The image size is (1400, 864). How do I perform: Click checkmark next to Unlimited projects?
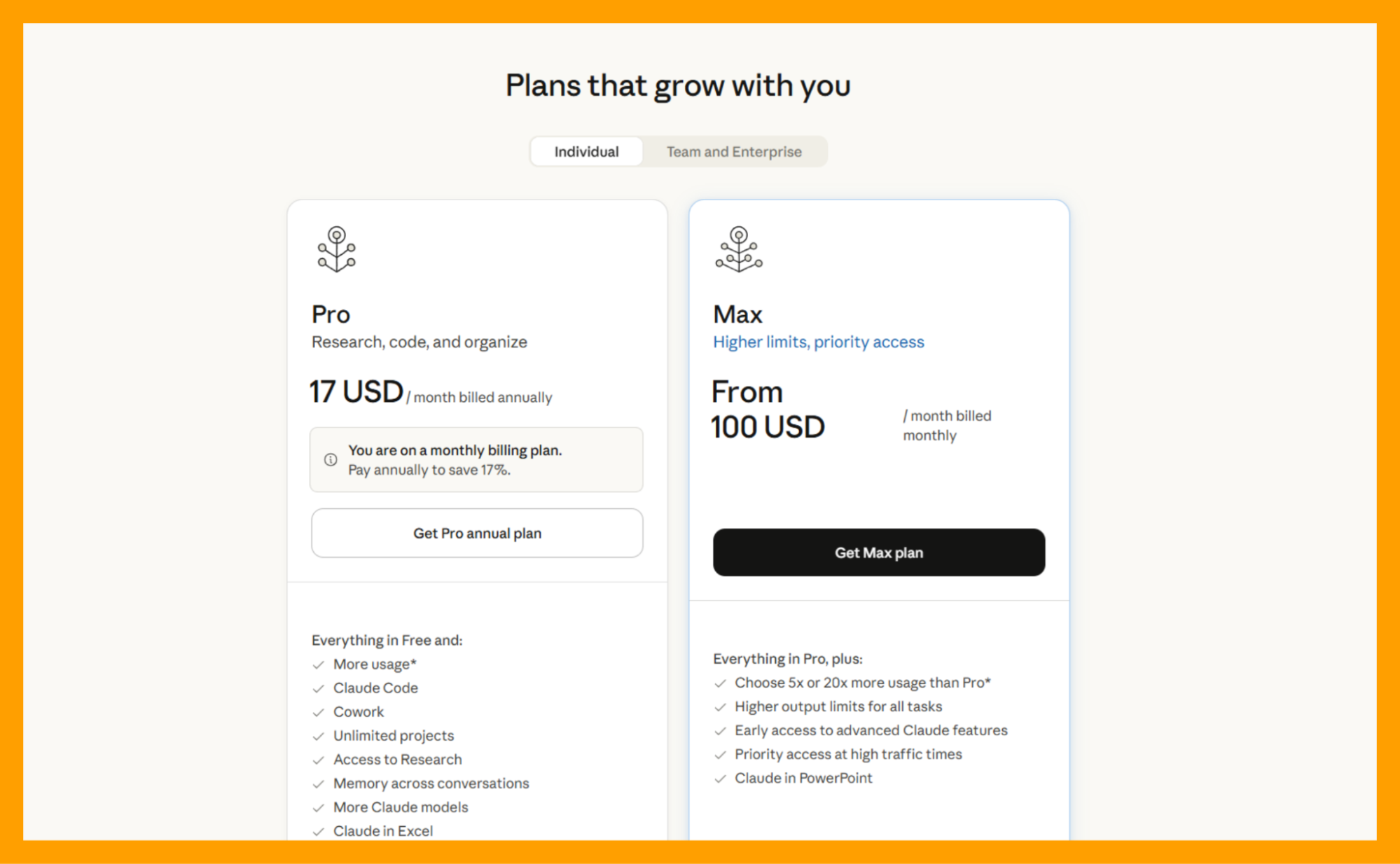(x=319, y=737)
